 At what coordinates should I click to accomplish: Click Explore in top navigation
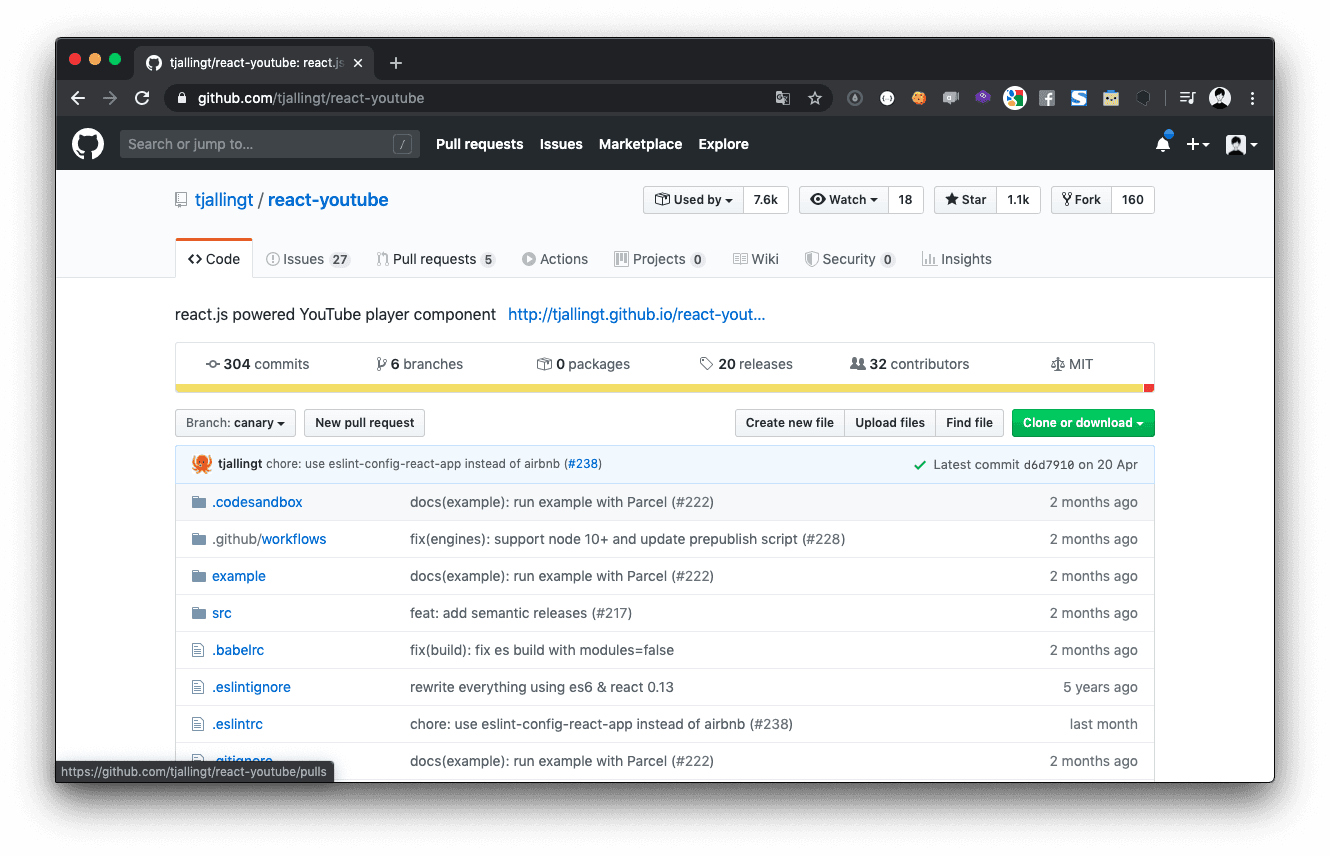click(723, 144)
